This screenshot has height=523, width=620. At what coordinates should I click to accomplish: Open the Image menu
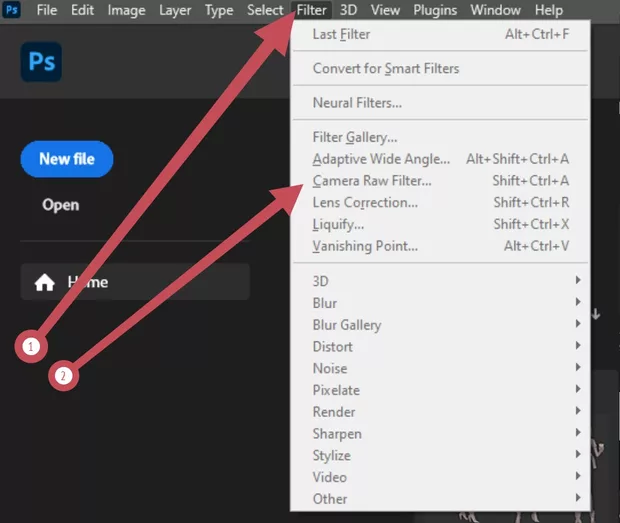126,10
